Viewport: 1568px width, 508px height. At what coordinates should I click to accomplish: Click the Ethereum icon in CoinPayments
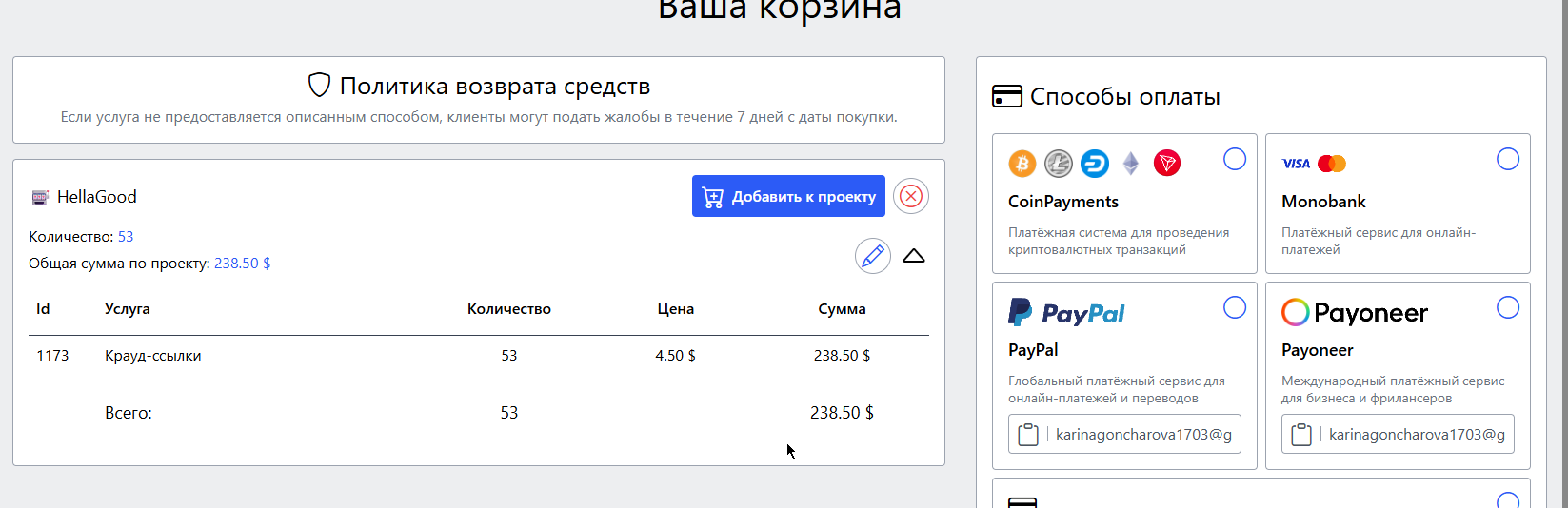point(1131,164)
